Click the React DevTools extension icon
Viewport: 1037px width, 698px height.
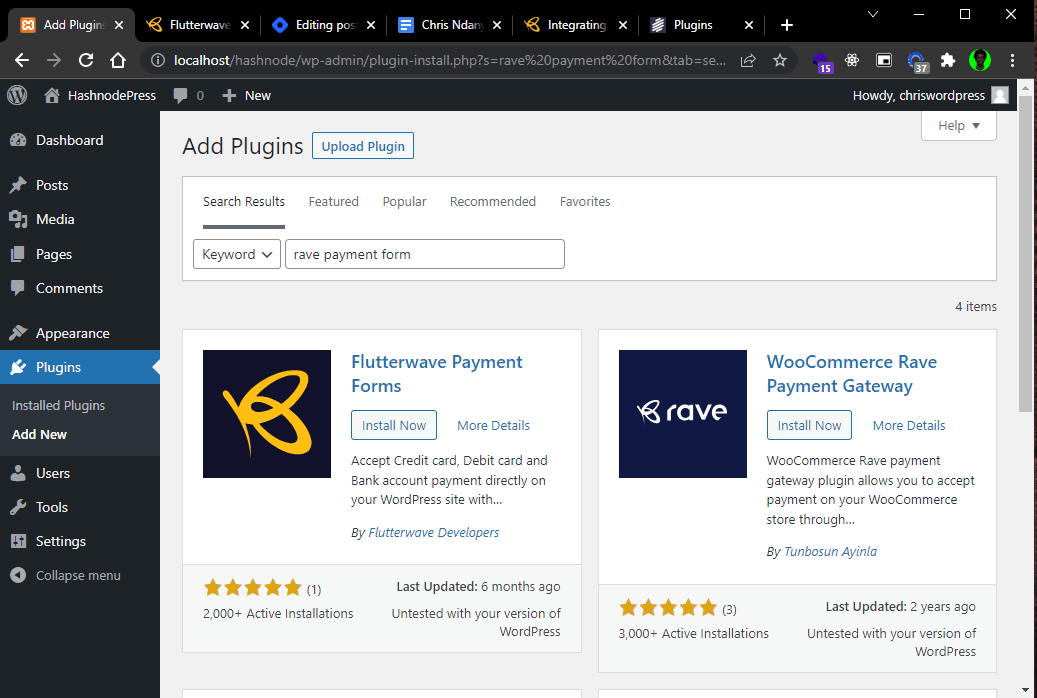click(x=852, y=60)
